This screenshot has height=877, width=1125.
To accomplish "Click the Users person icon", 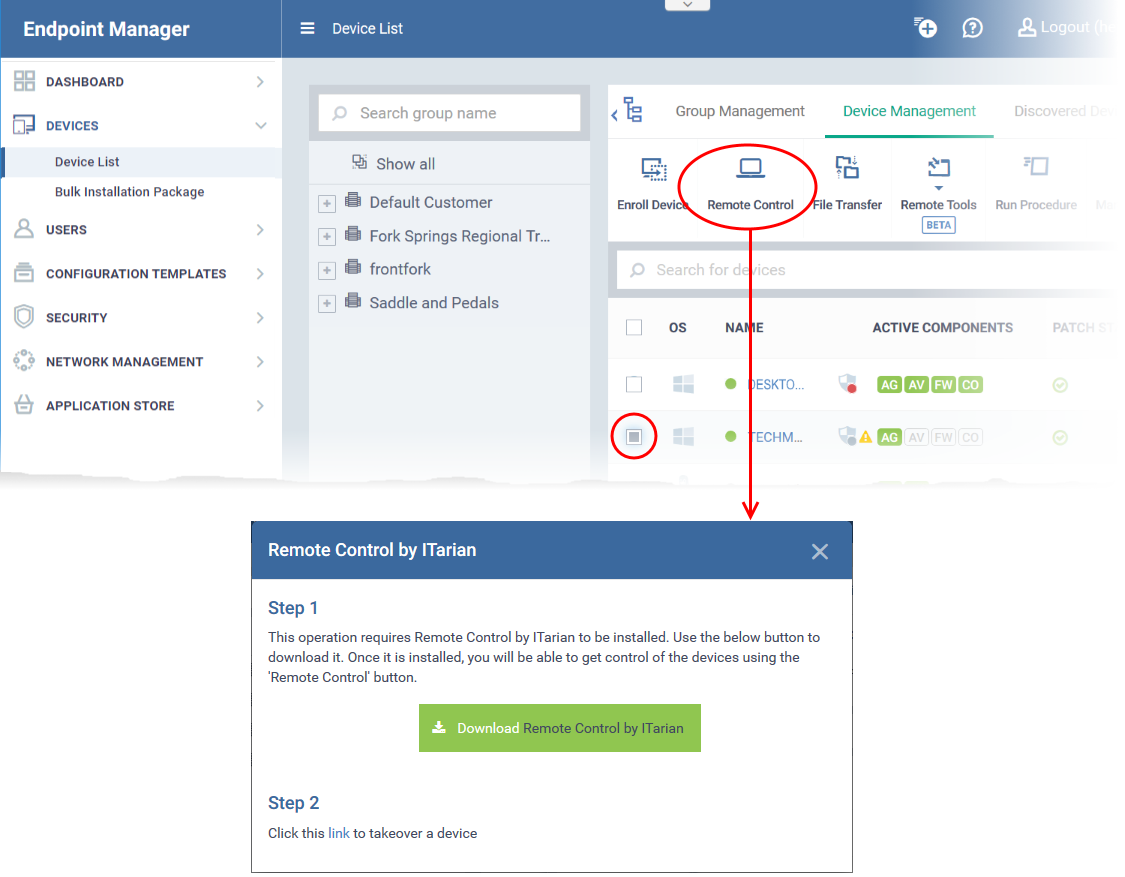I will [x=24, y=229].
